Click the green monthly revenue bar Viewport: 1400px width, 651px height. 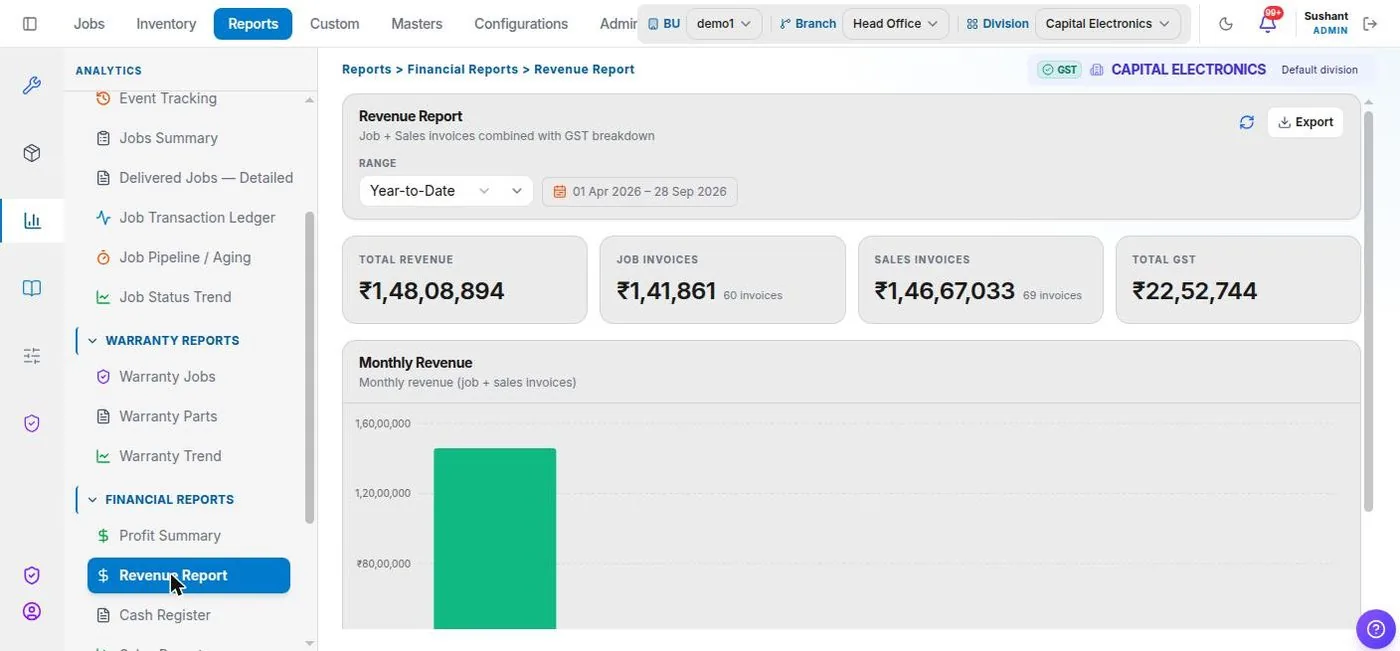pyautogui.click(x=495, y=539)
